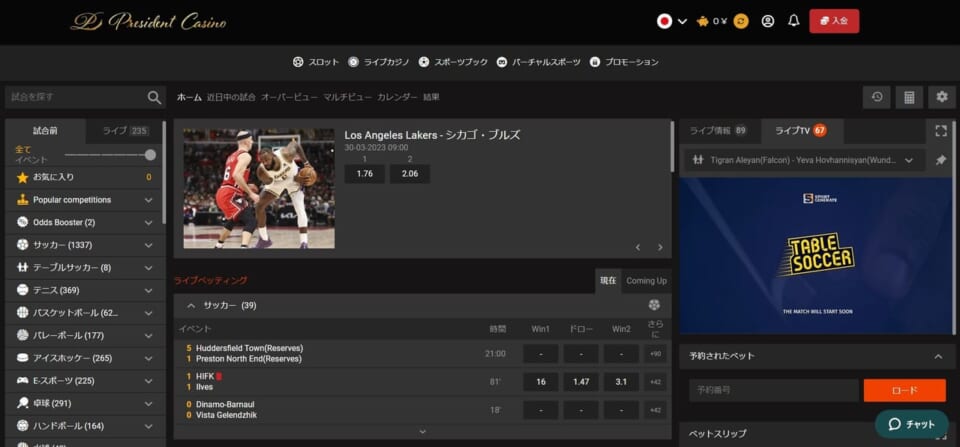Click the 卓球 (291) ping-pong icon

click(23, 403)
